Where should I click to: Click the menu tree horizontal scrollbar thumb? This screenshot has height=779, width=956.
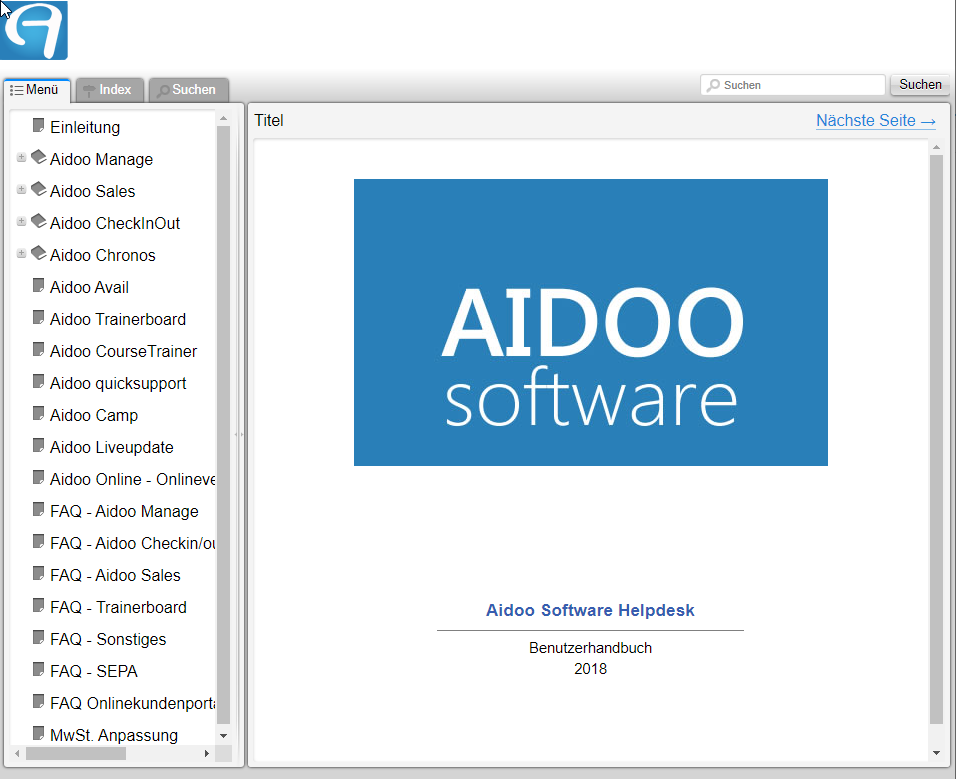(76, 753)
